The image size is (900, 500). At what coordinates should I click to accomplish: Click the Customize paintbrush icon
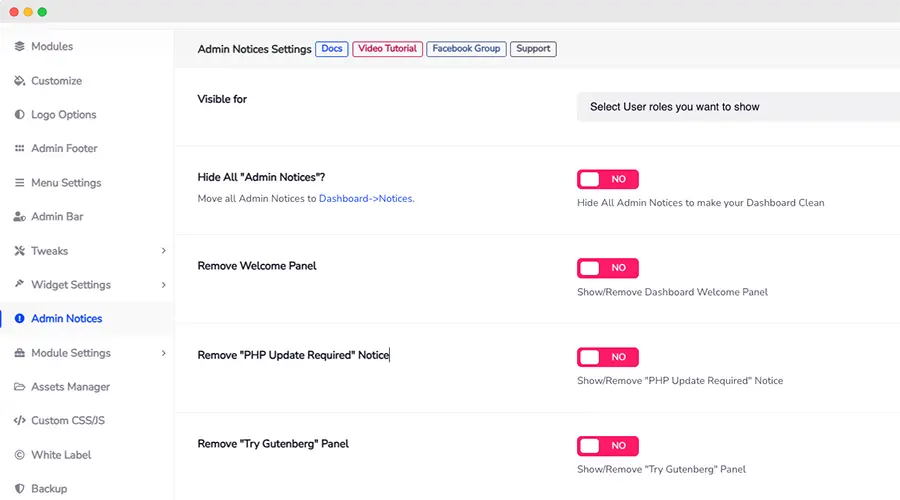(20, 81)
